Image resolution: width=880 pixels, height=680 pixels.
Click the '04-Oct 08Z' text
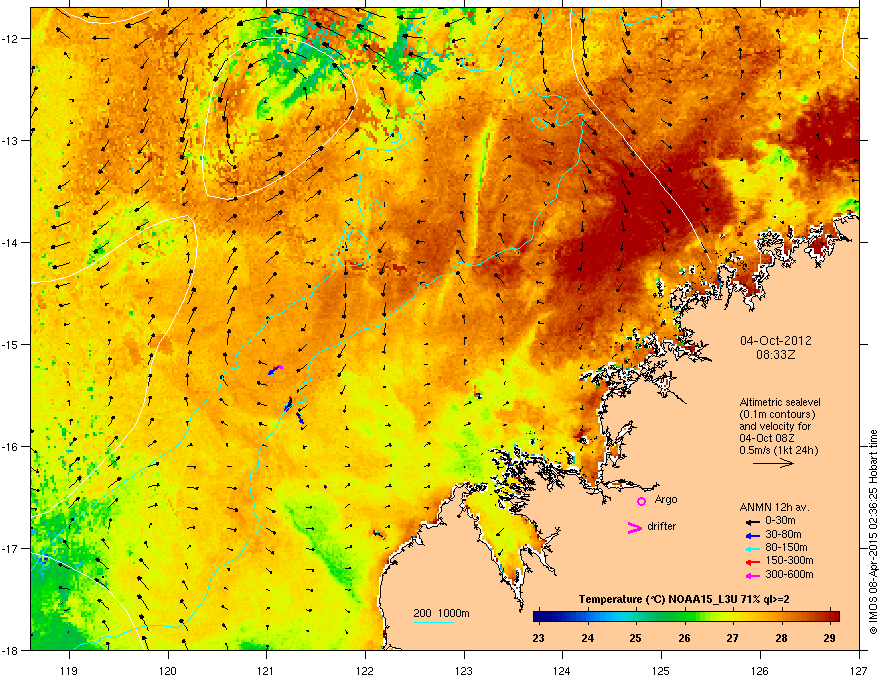point(767,438)
